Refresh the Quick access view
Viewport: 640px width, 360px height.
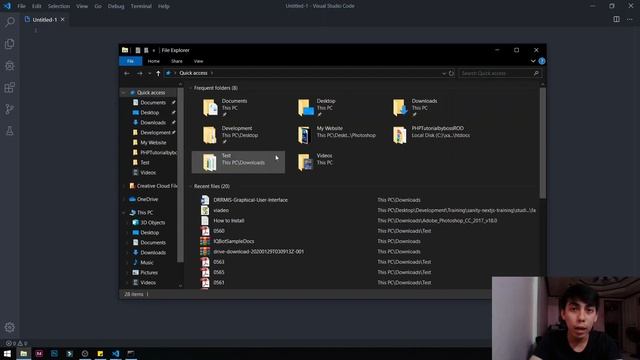pyautogui.click(x=451, y=73)
